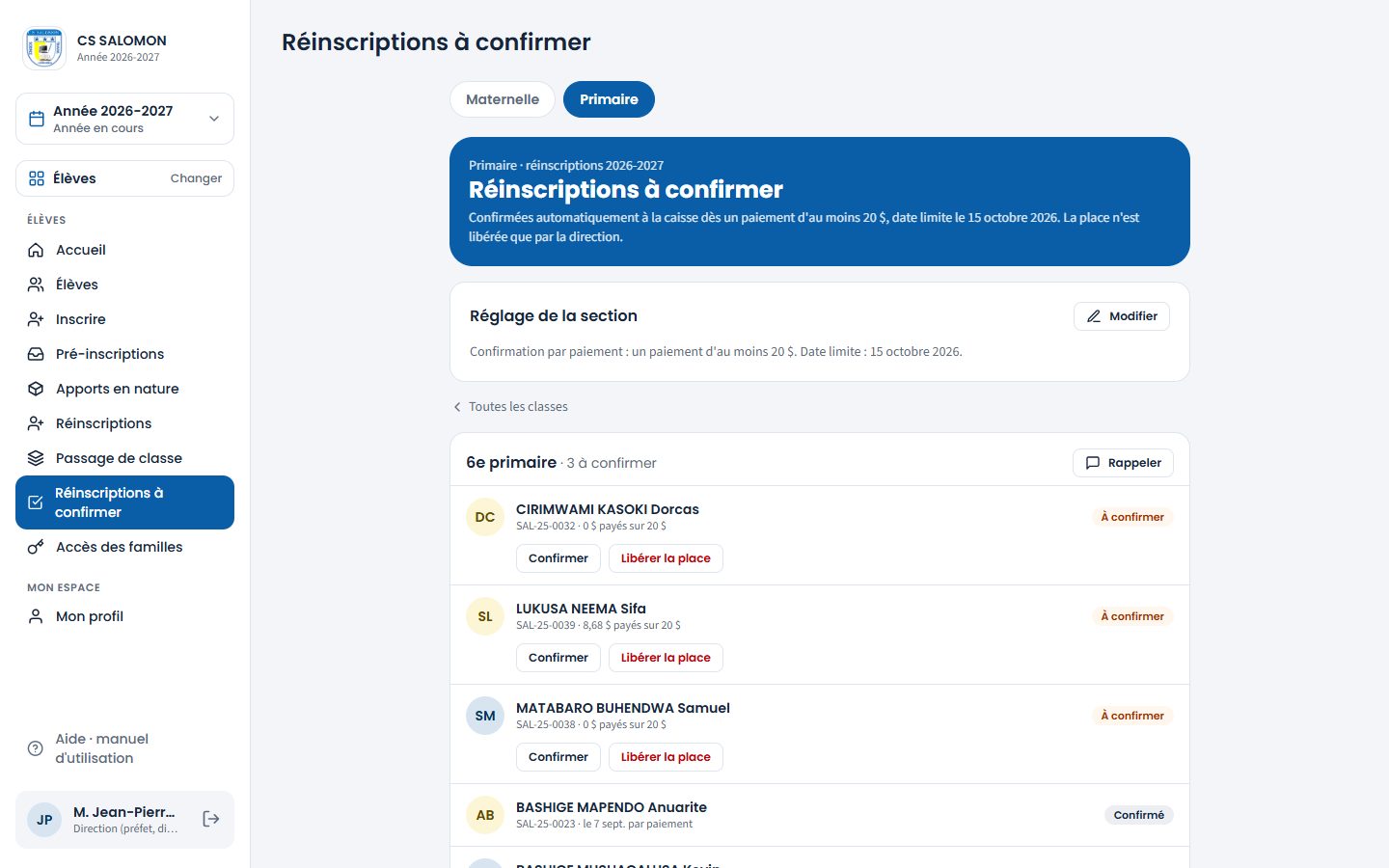This screenshot has height=868, width=1389.
Task: Click the Apports en nature box icon
Action: click(x=36, y=389)
